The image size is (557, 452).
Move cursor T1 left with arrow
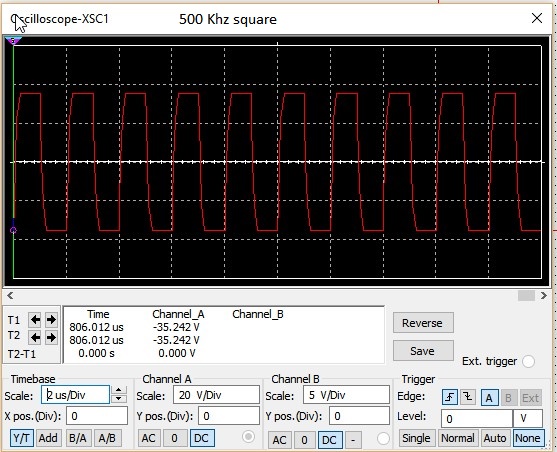pos(35,320)
